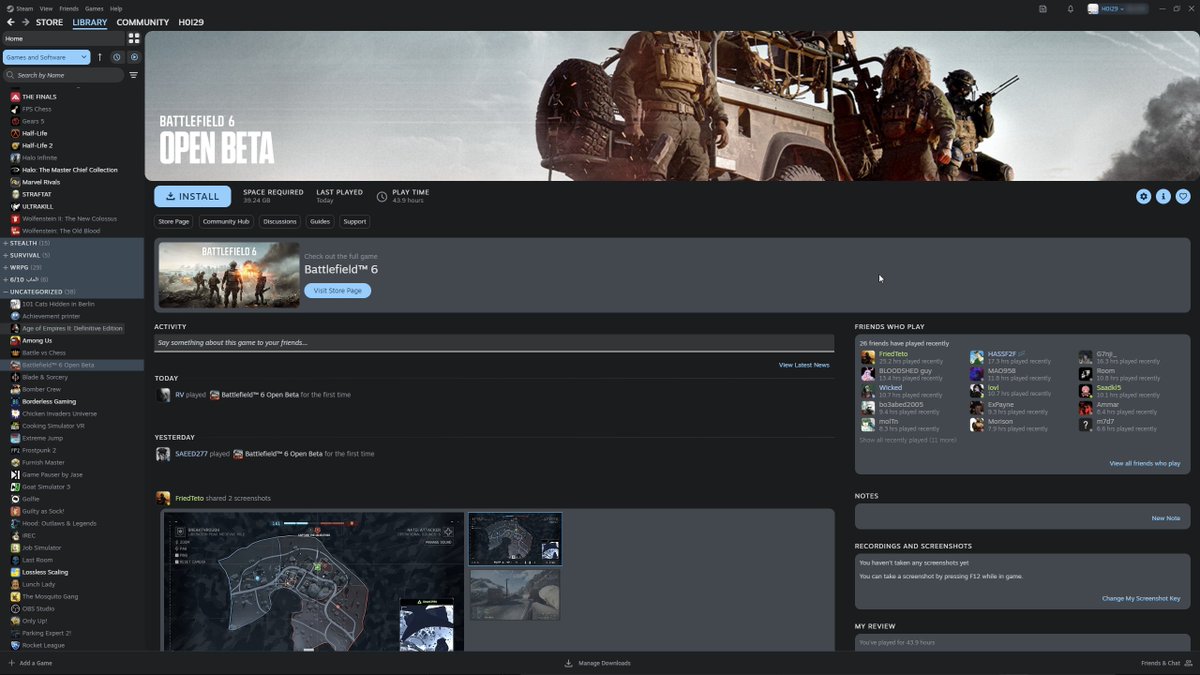The width and height of the screenshot is (1200, 675).
Task: Click m7d7's unknown avatar icon
Action: [x=1085, y=425]
